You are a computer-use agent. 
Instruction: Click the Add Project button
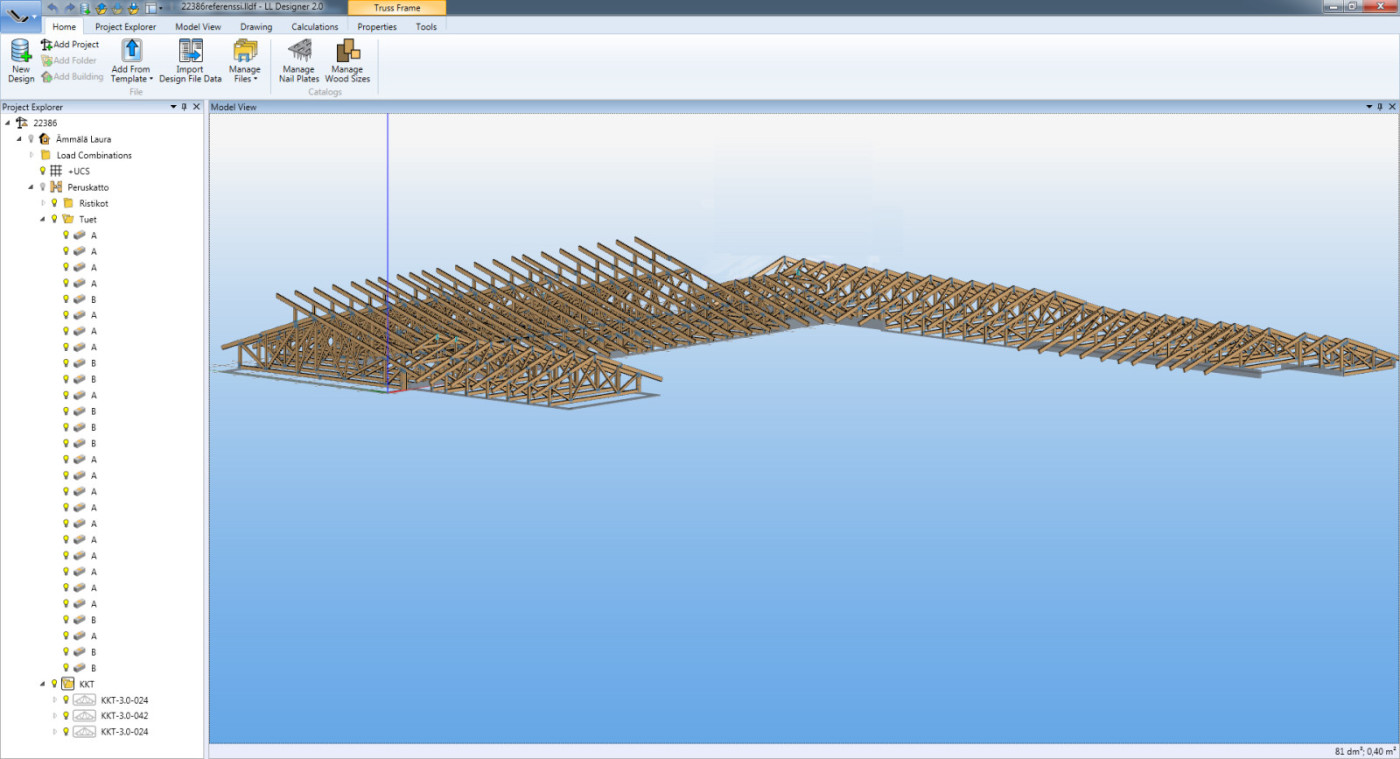[69, 45]
